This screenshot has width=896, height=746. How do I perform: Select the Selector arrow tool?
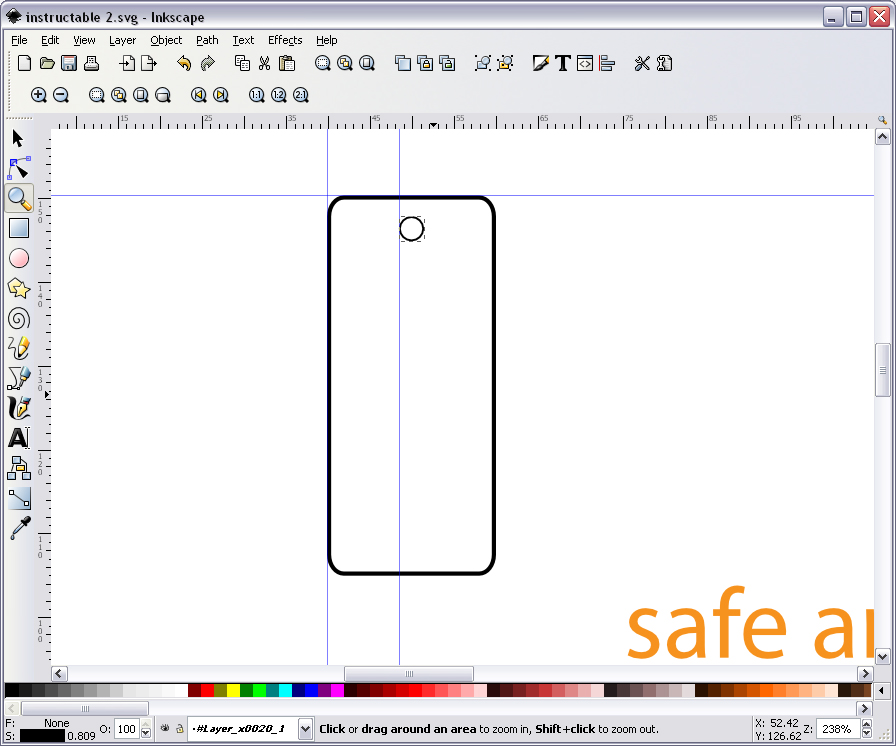pos(18,139)
